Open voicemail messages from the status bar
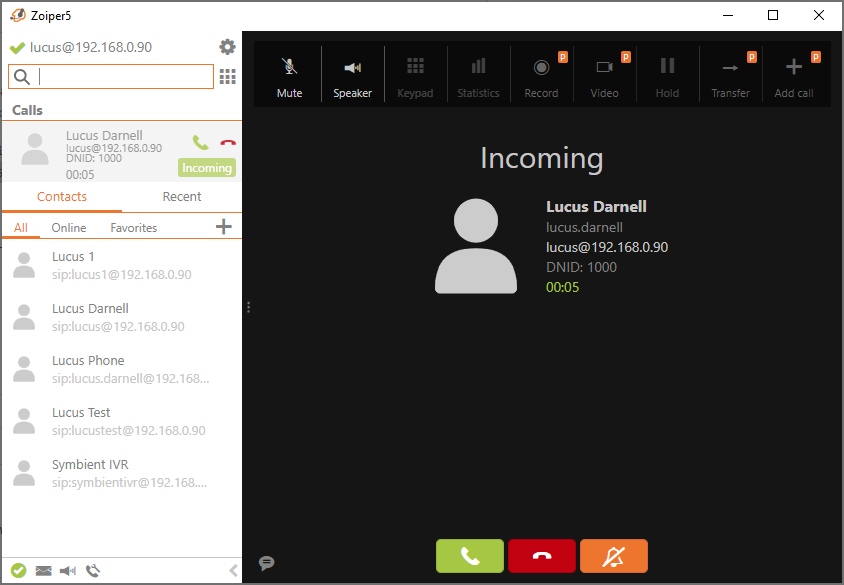 pos(43,570)
